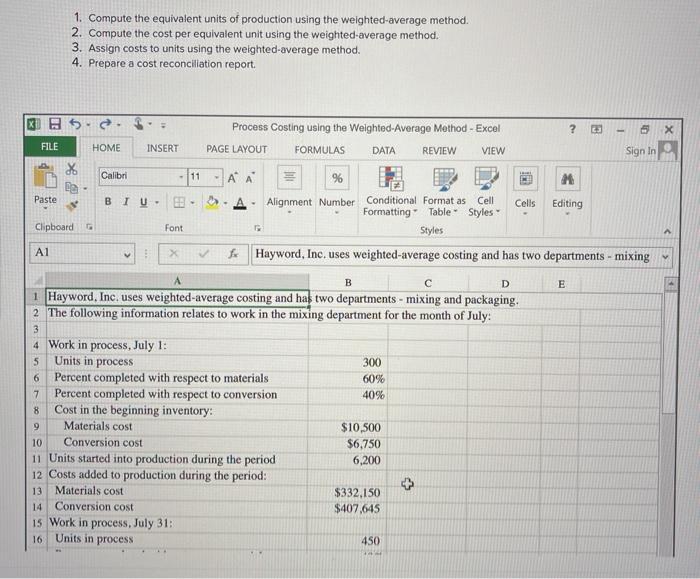This screenshot has width=700, height=579.
Task: Apply the yellow fill color
Action: (212, 203)
